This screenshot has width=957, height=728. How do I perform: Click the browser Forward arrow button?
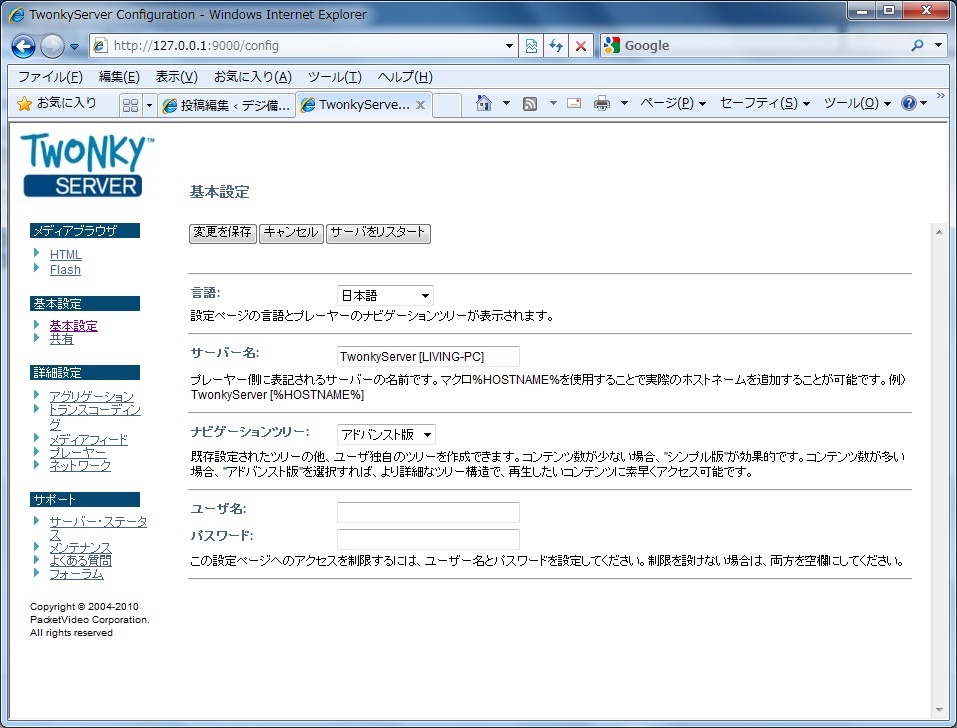pyautogui.click(x=52, y=46)
